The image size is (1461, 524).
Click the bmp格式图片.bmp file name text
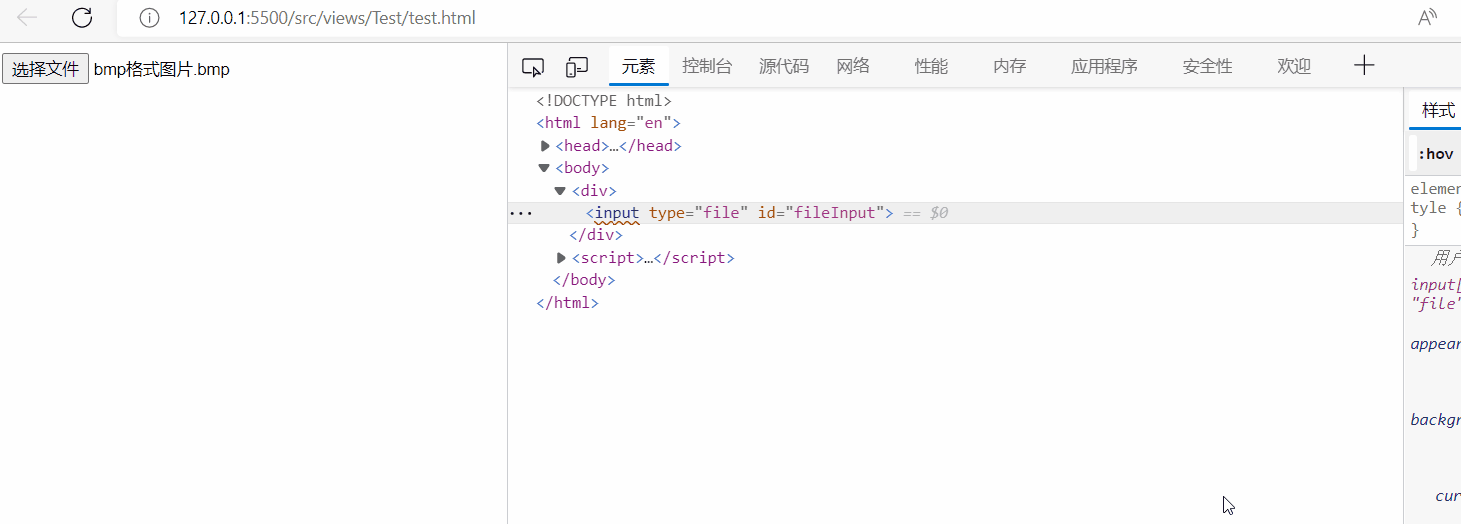pos(162,69)
